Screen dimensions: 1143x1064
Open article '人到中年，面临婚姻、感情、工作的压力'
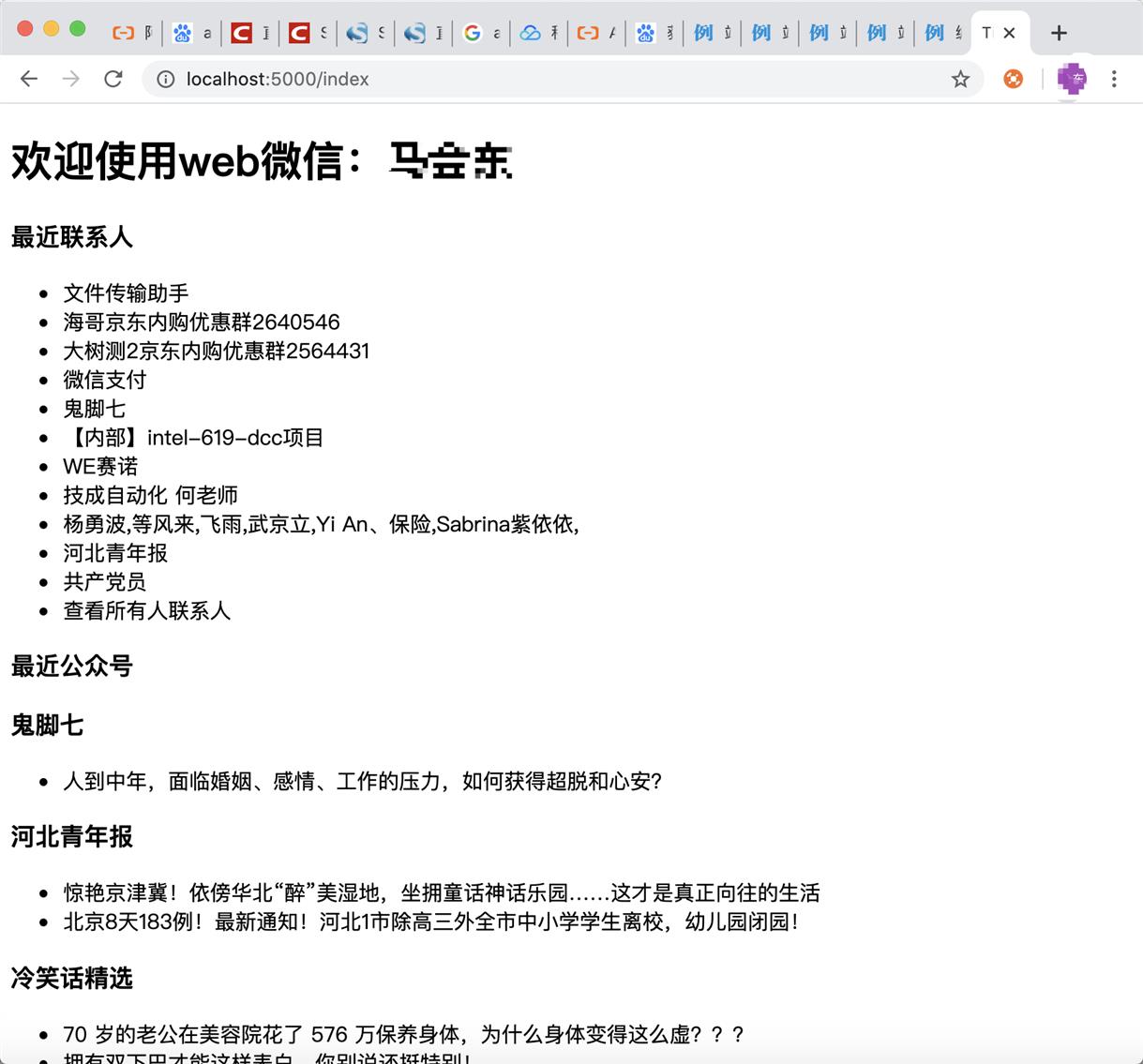pos(363,781)
